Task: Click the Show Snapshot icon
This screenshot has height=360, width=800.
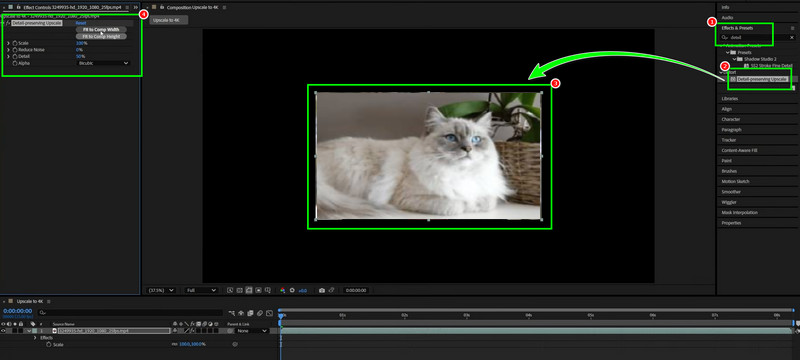Action: [331, 290]
